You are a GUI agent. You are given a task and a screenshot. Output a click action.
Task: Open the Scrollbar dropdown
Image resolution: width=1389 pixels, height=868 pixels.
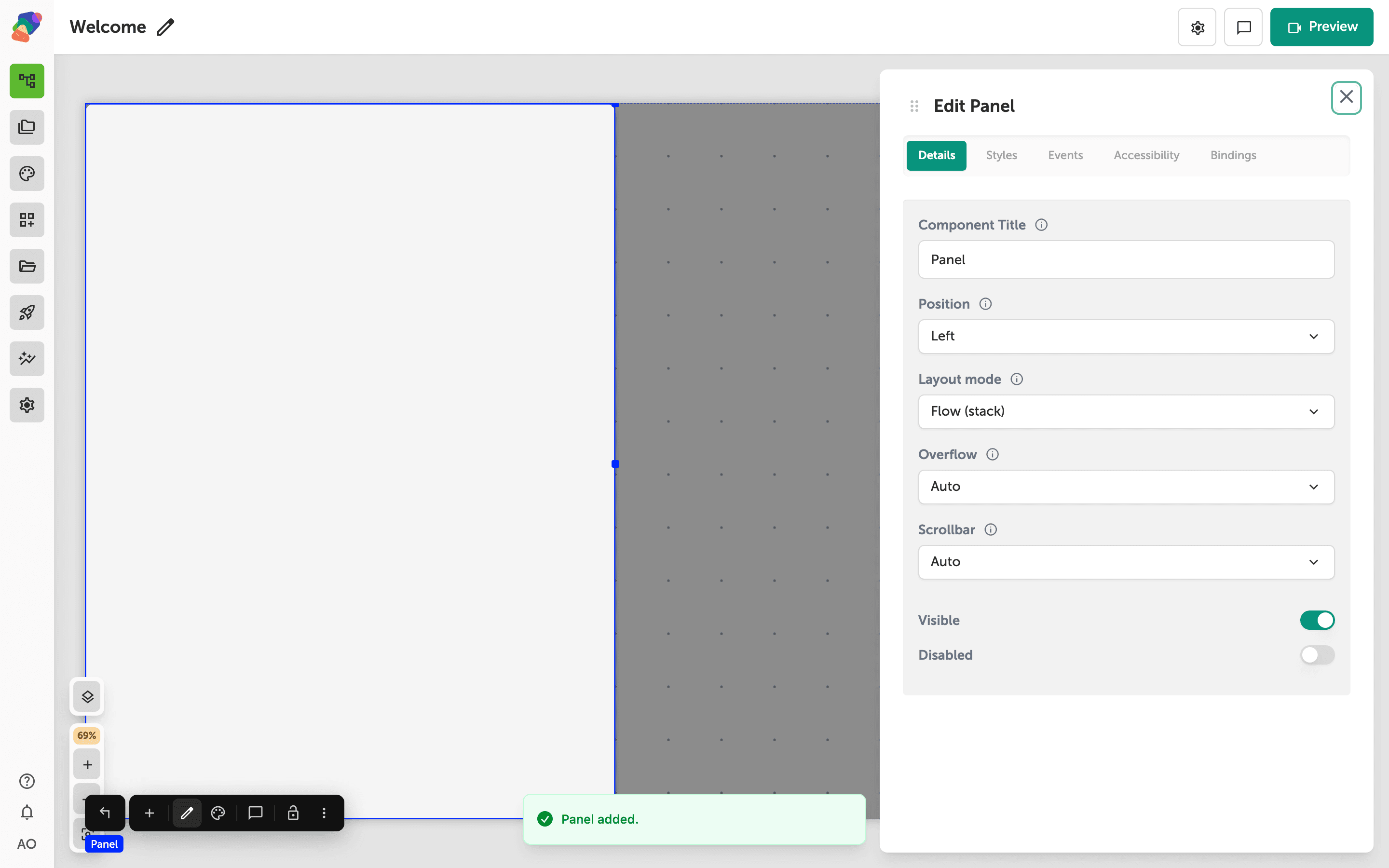tap(1126, 562)
